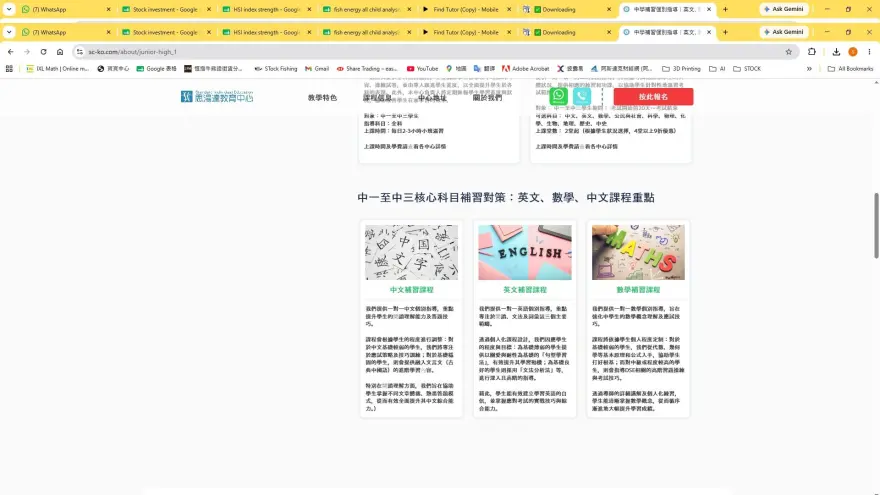
Task: Open the 中文補習課程 link
Action: click(411, 290)
